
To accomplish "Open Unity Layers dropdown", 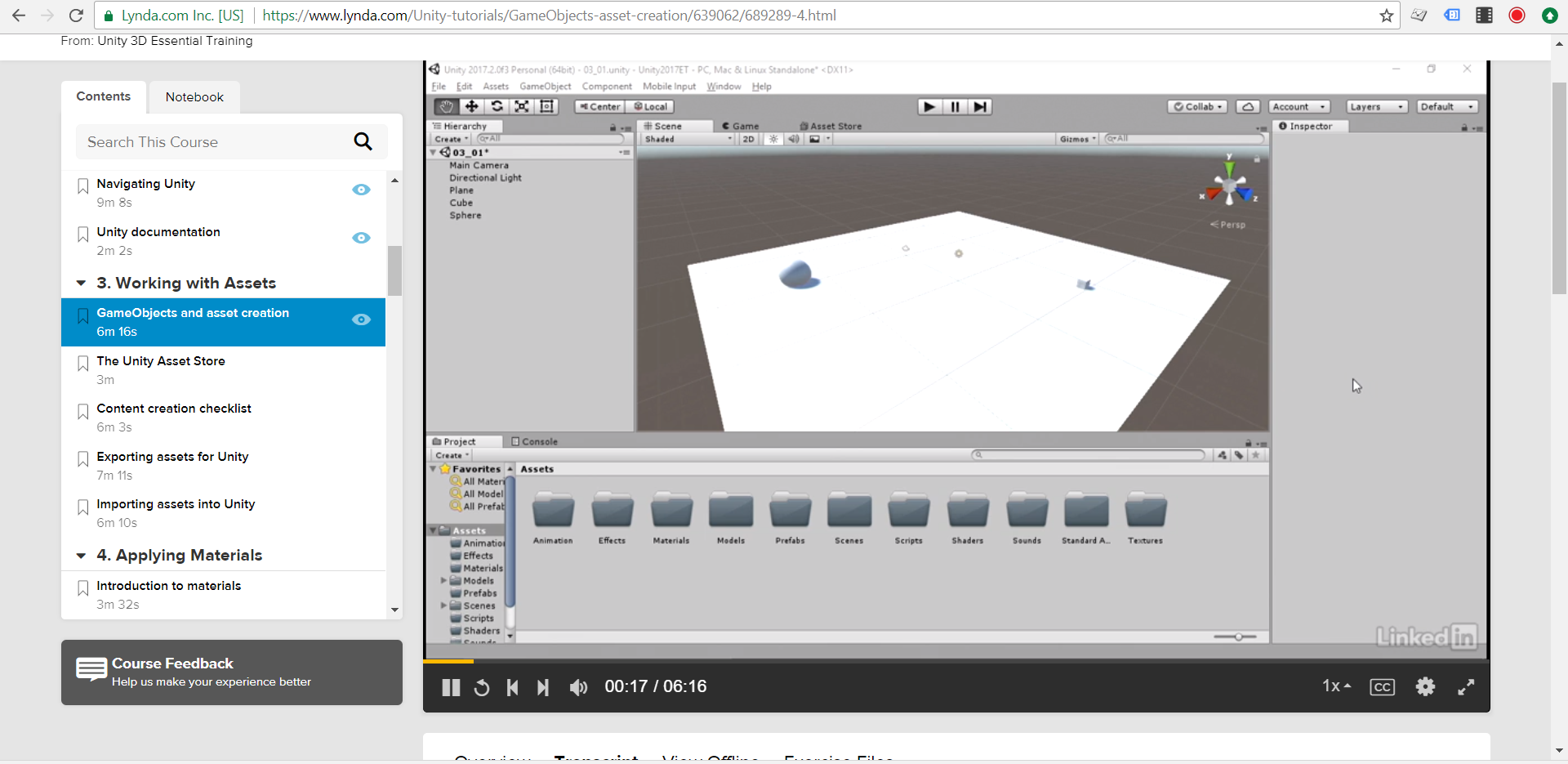I will (x=1377, y=106).
